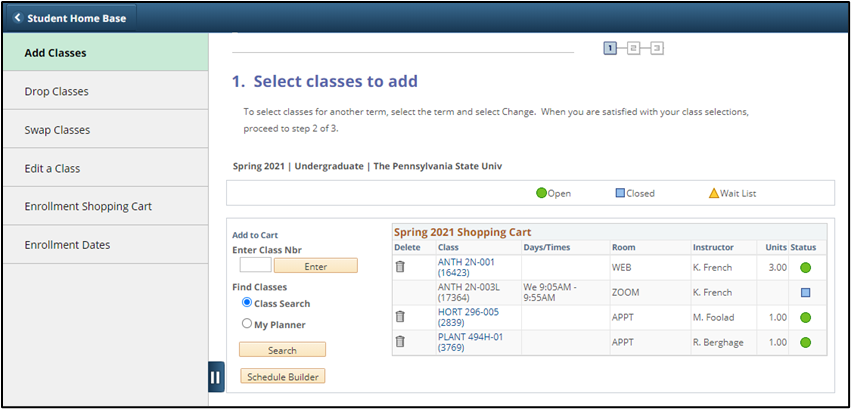This screenshot has width=851, height=409.
Task: Click the back chevron icon in header
Action: coord(18,18)
